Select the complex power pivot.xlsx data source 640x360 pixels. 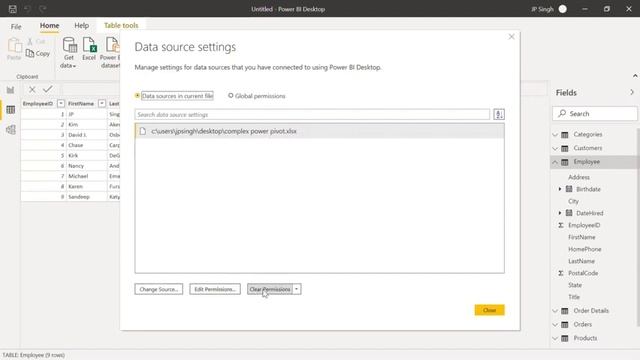[x=320, y=131]
